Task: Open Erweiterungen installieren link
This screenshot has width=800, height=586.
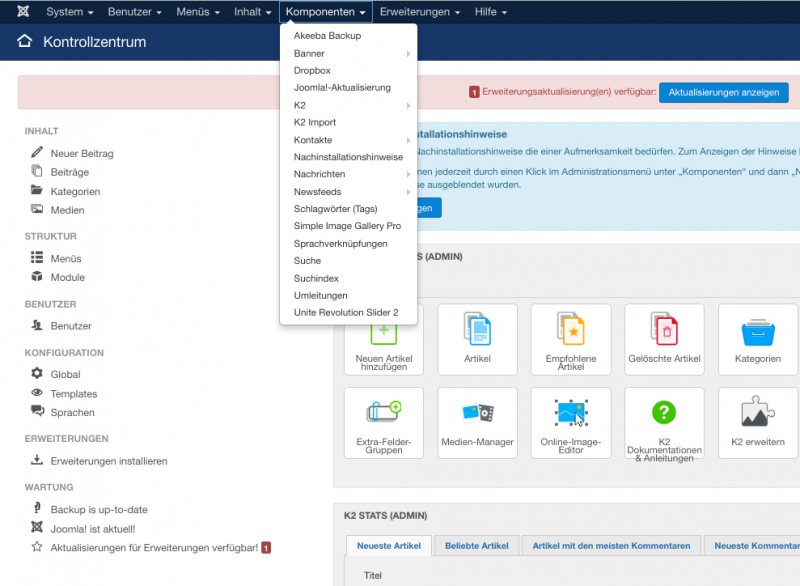Action: pyautogui.click(x=109, y=461)
